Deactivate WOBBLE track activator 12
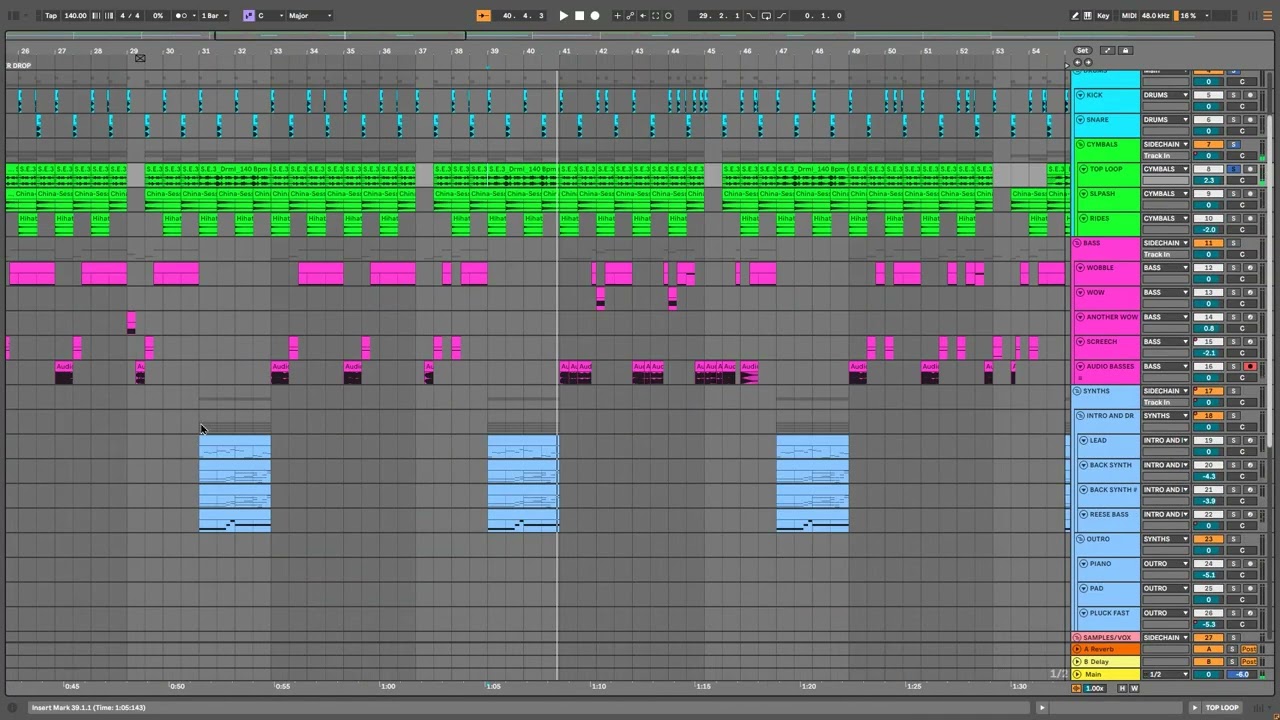 point(1208,268)
